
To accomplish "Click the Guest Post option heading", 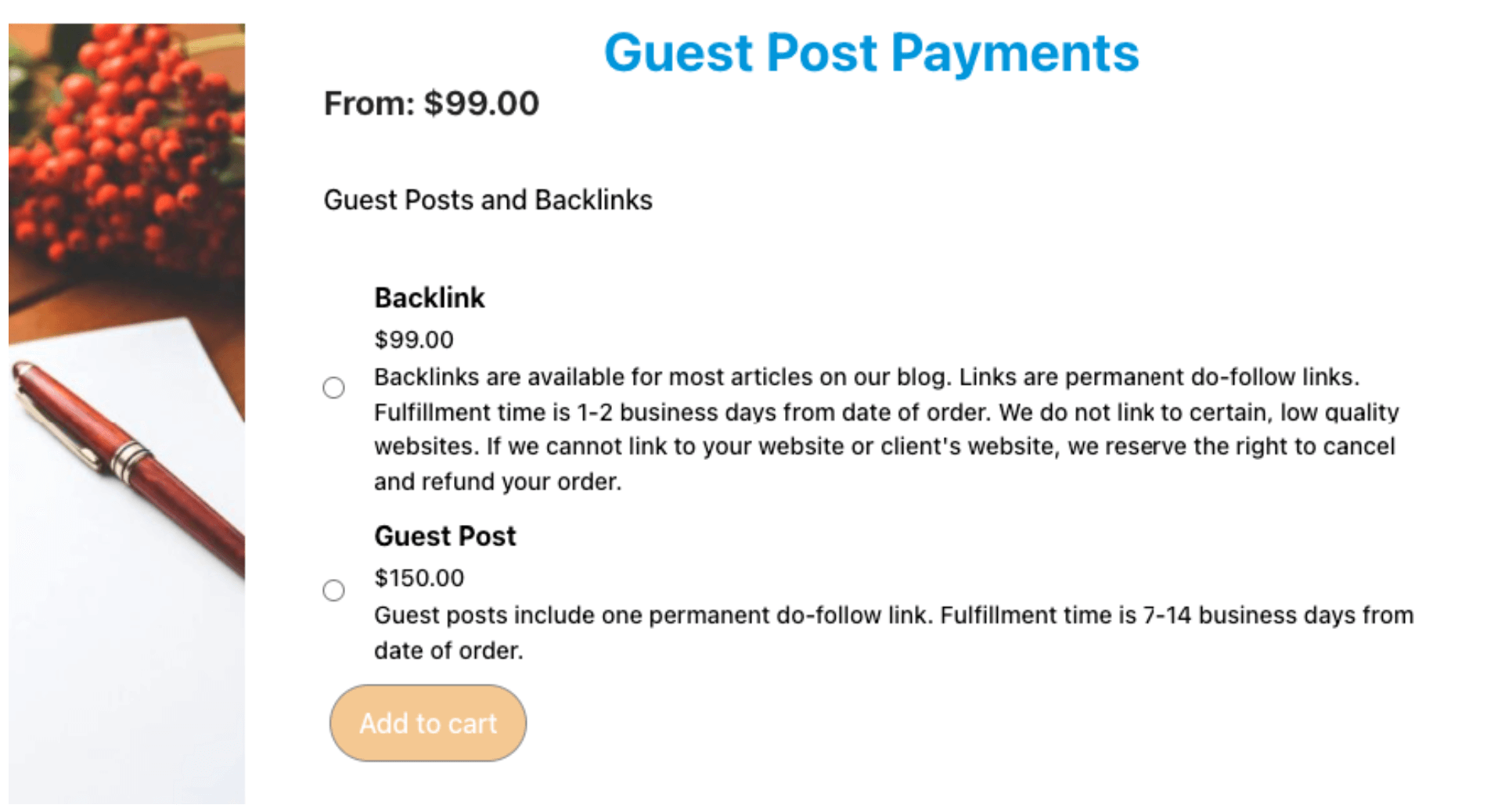I will (445, 535).
